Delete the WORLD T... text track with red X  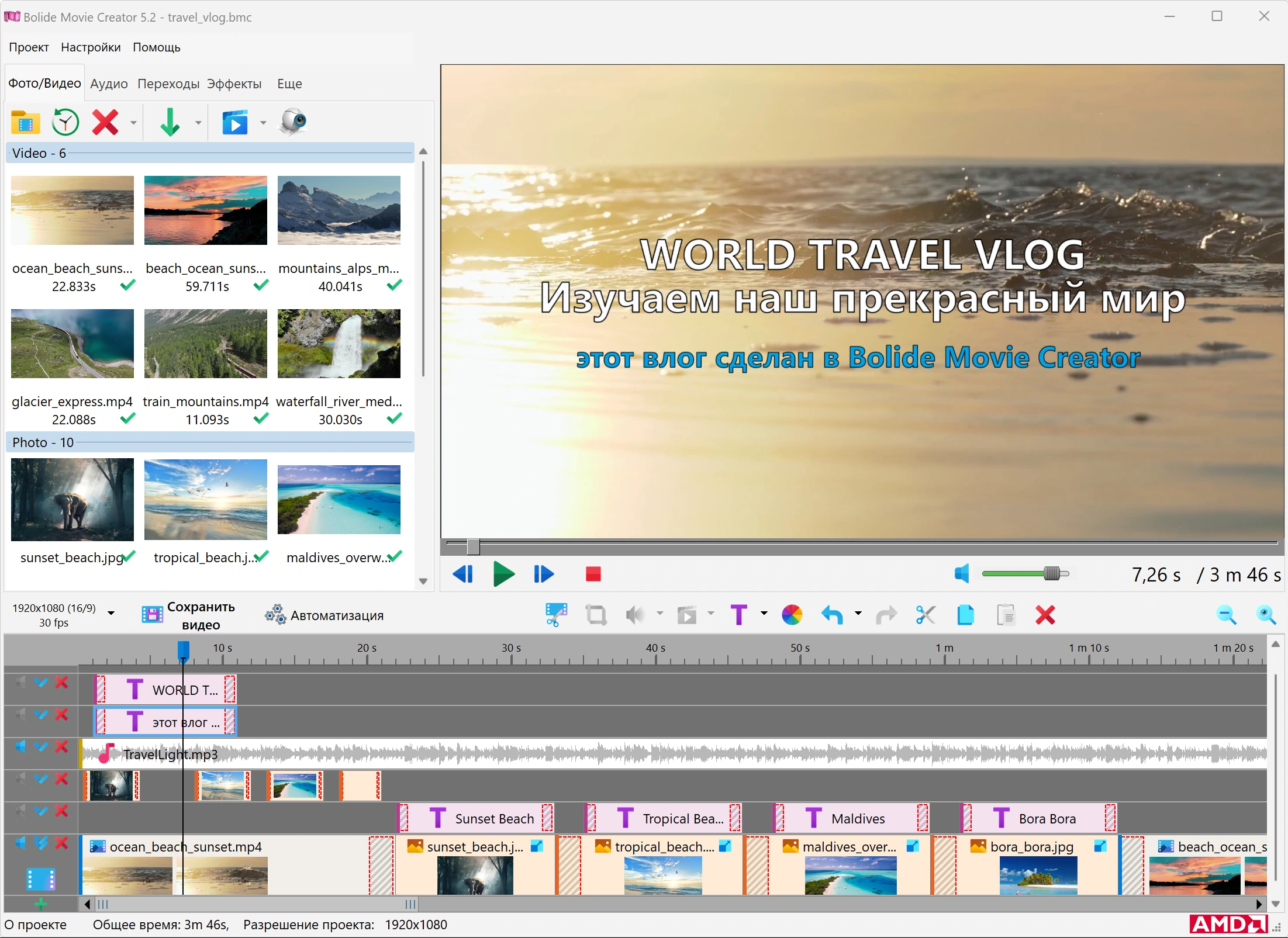[x=61, y=683]
